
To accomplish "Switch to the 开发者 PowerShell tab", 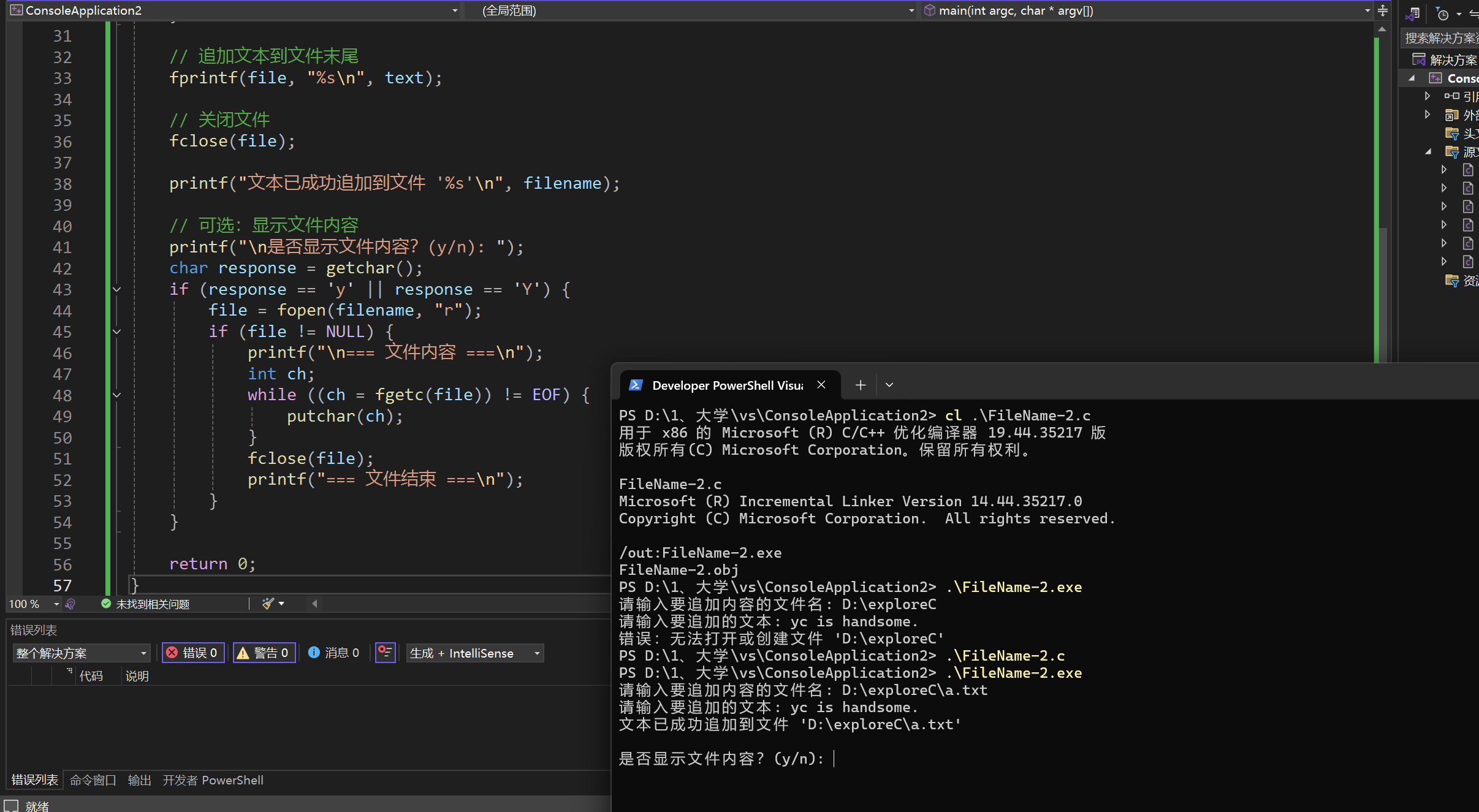I will (x=213, y=780).
